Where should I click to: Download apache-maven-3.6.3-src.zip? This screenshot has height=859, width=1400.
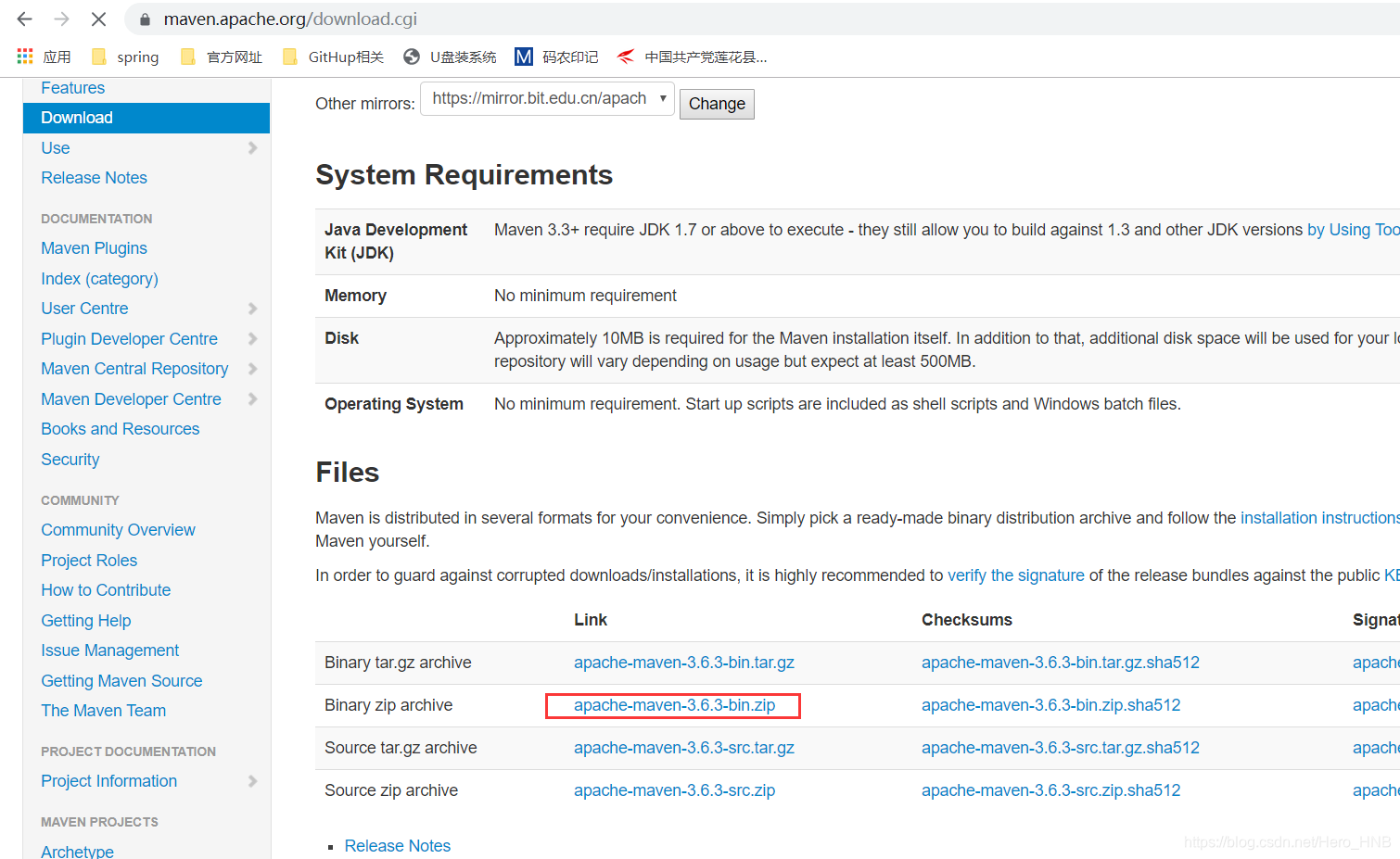click(674, 790)
